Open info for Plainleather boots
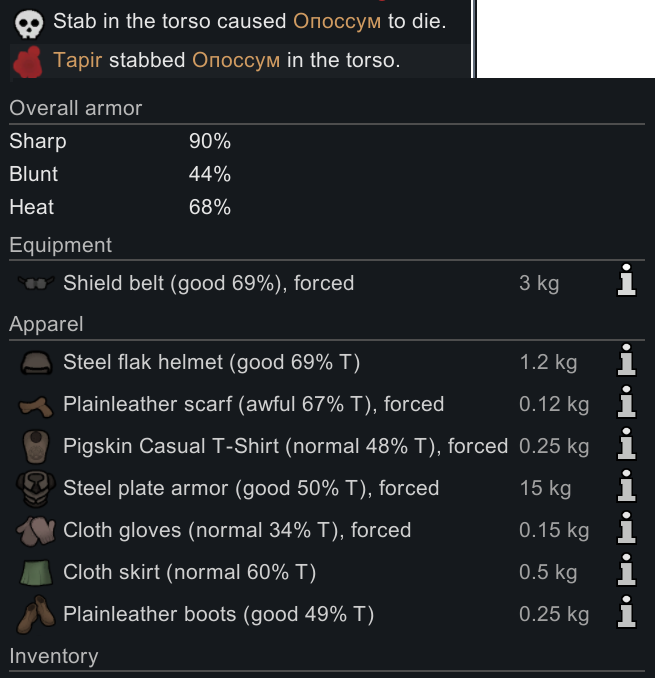The width and height of the screenshot is (655, 678). (626, 614)
